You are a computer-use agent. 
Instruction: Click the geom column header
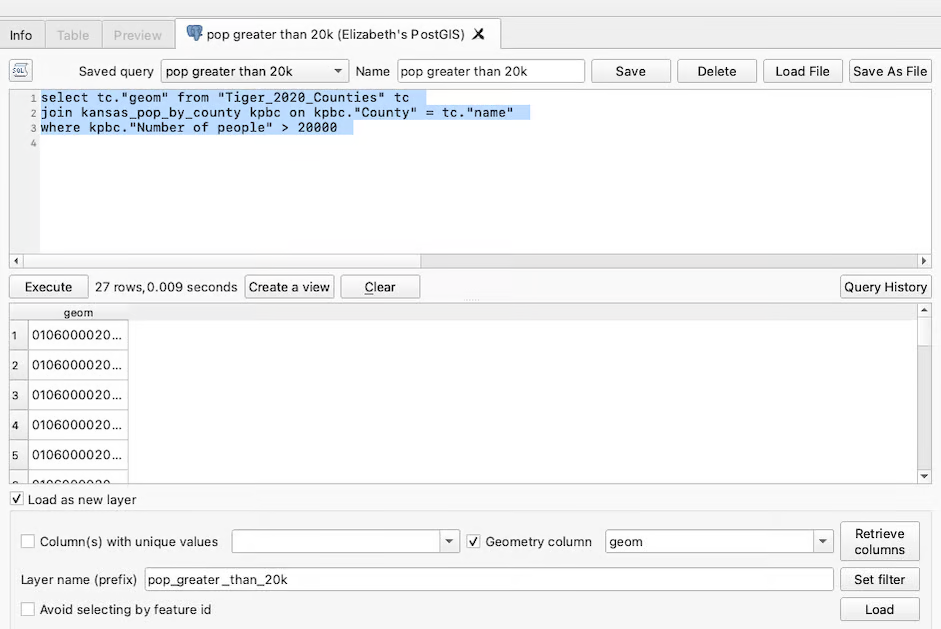[x=78, y=313]
